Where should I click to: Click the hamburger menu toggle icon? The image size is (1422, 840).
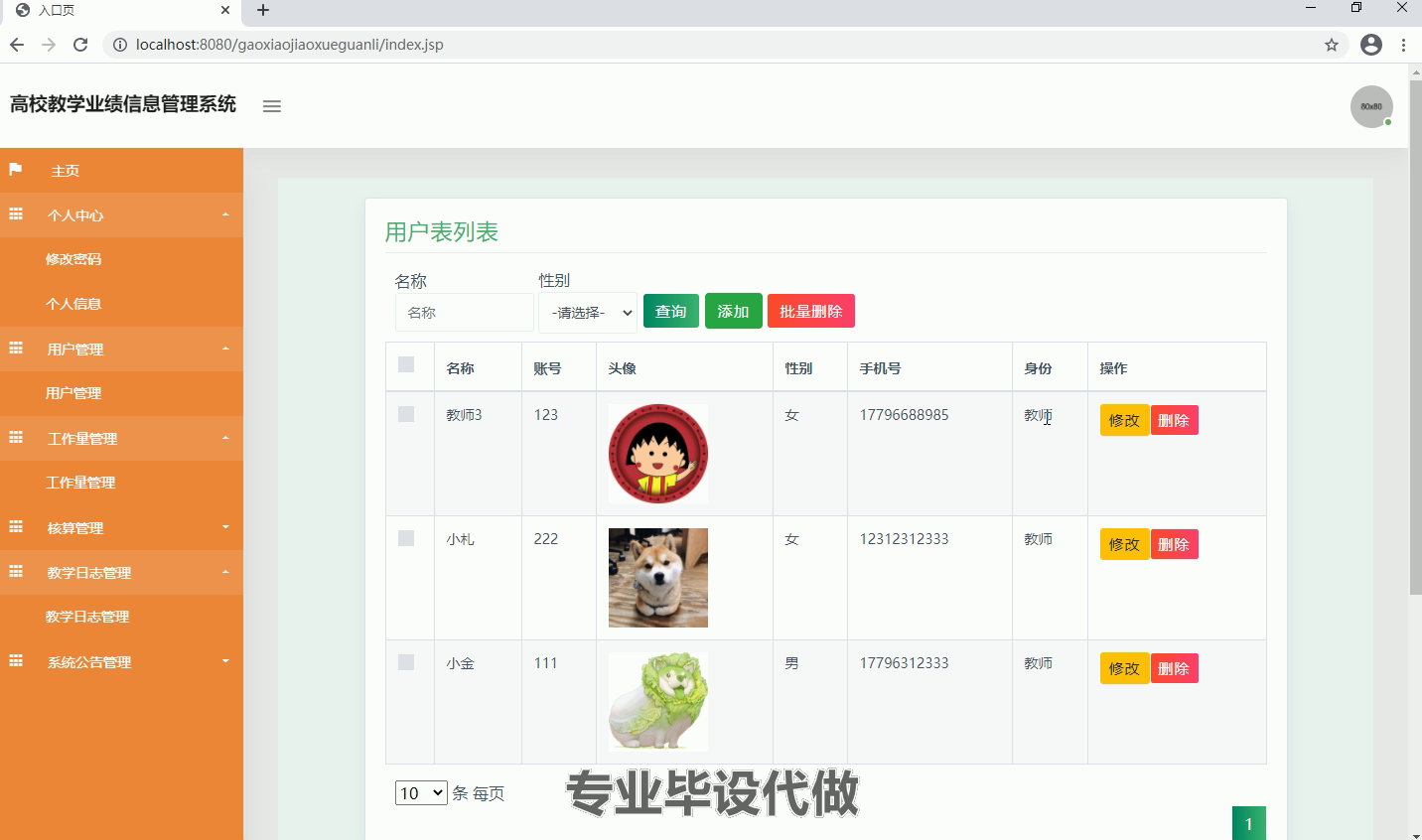(x=271, y=106)
